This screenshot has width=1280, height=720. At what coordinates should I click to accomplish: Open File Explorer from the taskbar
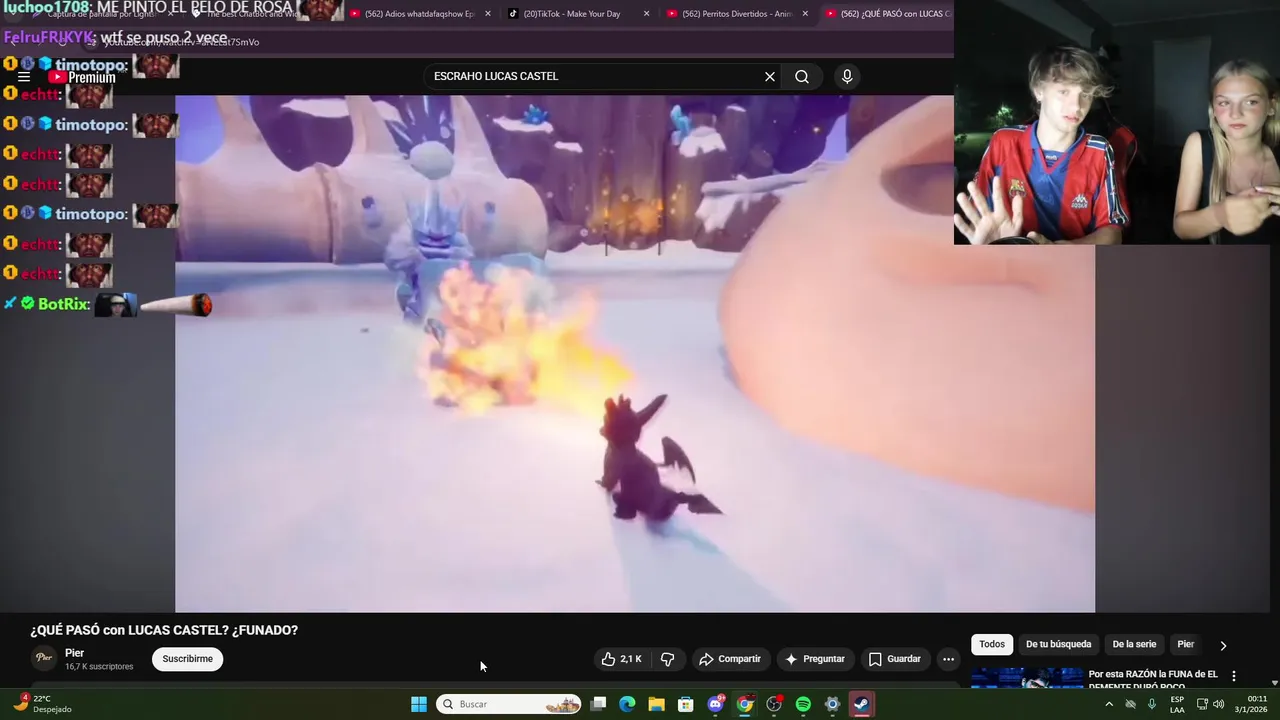(657, 704)
